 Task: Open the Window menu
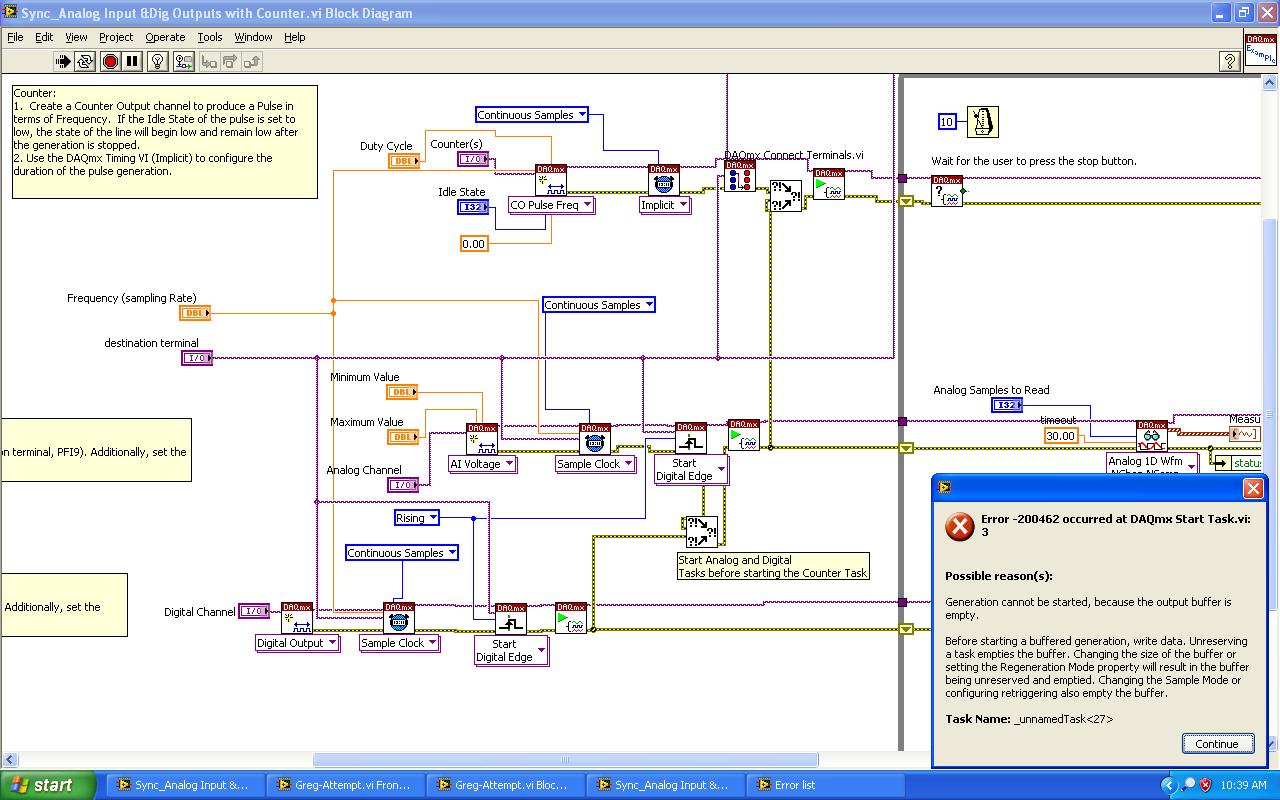tap(253, 37)
